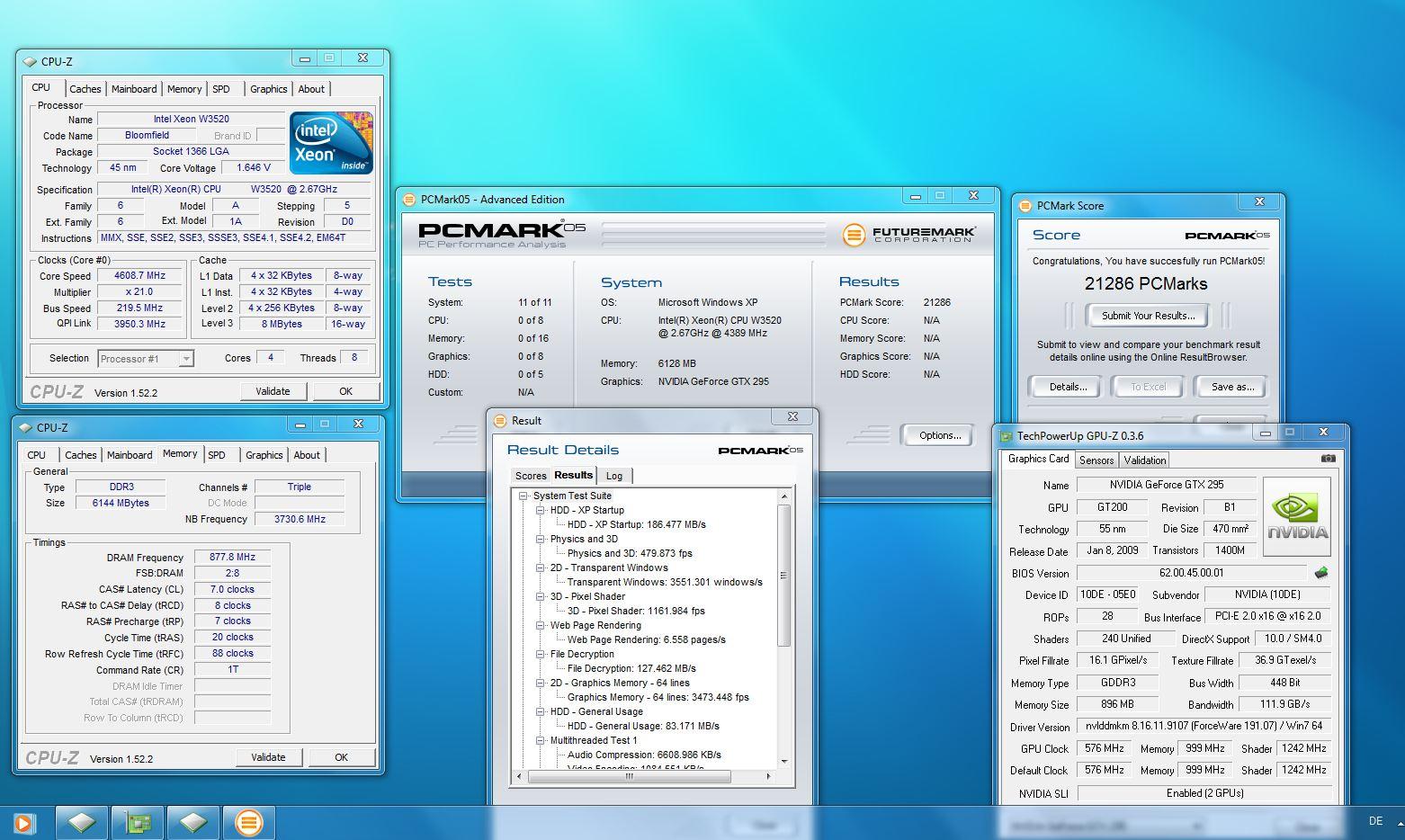Collapse the Web Page Rendering node

541,625
